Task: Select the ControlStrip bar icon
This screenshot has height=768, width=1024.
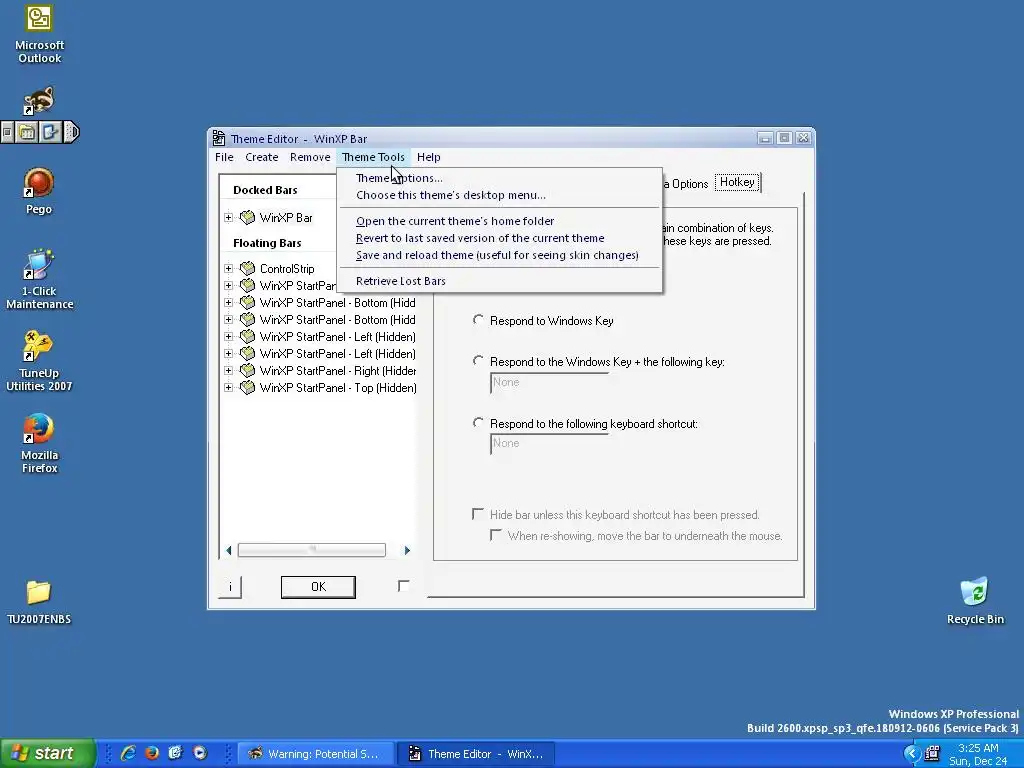Action: [x=248, y=268]
